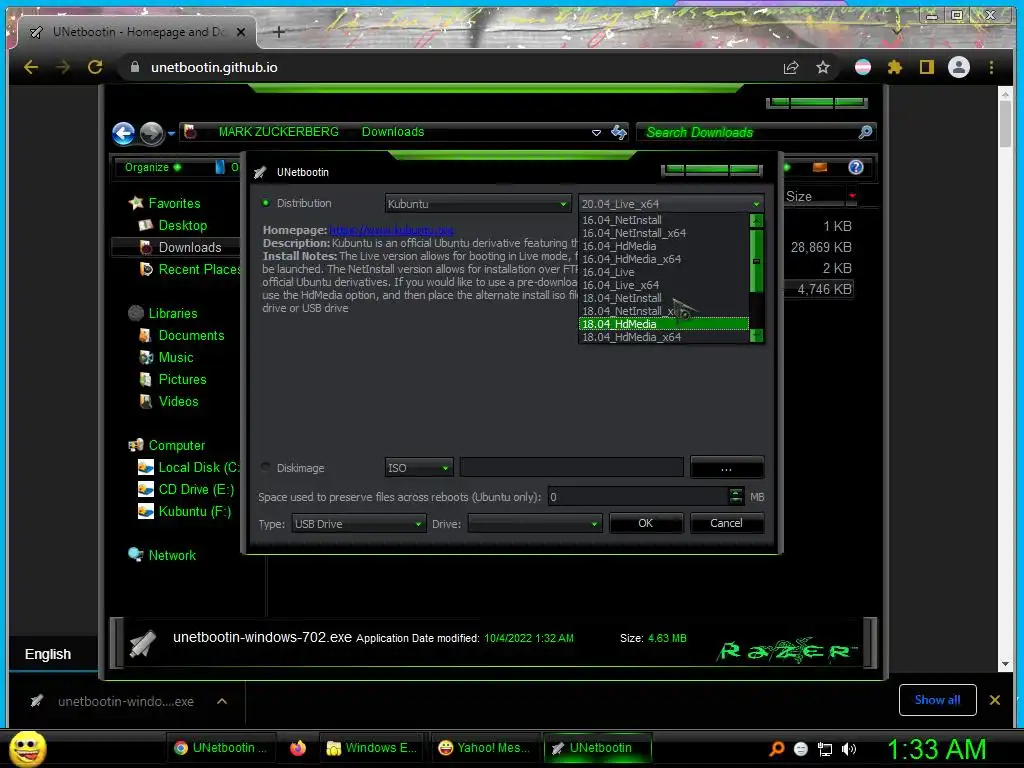The height and width of the screenshot is (768, 1024).
Task: Select the Distribution radio button
Action: tap(266, 203)
